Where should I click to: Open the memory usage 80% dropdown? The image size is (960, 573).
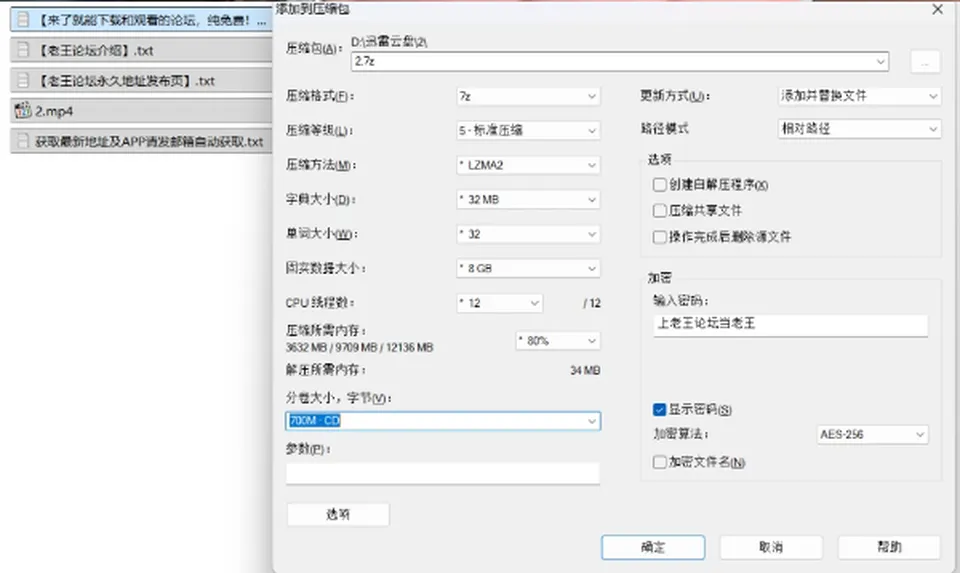pos(558,340)
